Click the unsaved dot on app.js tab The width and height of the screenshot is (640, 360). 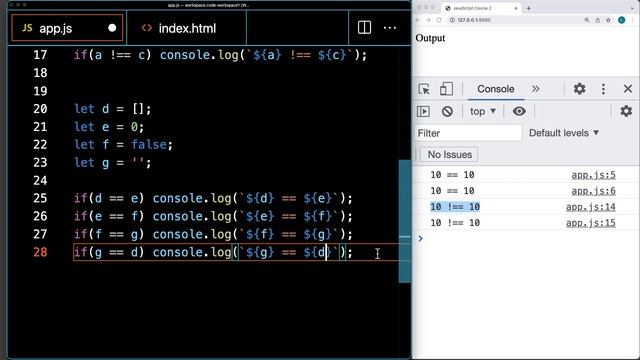coord(112,28)
